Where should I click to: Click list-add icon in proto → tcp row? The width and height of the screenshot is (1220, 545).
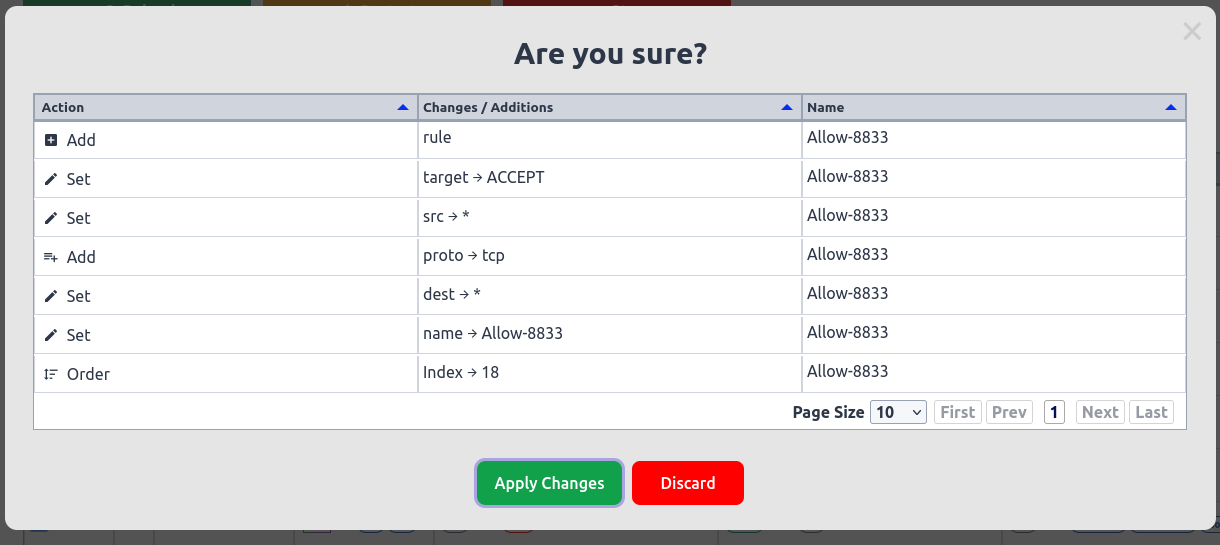click(51, 258)
